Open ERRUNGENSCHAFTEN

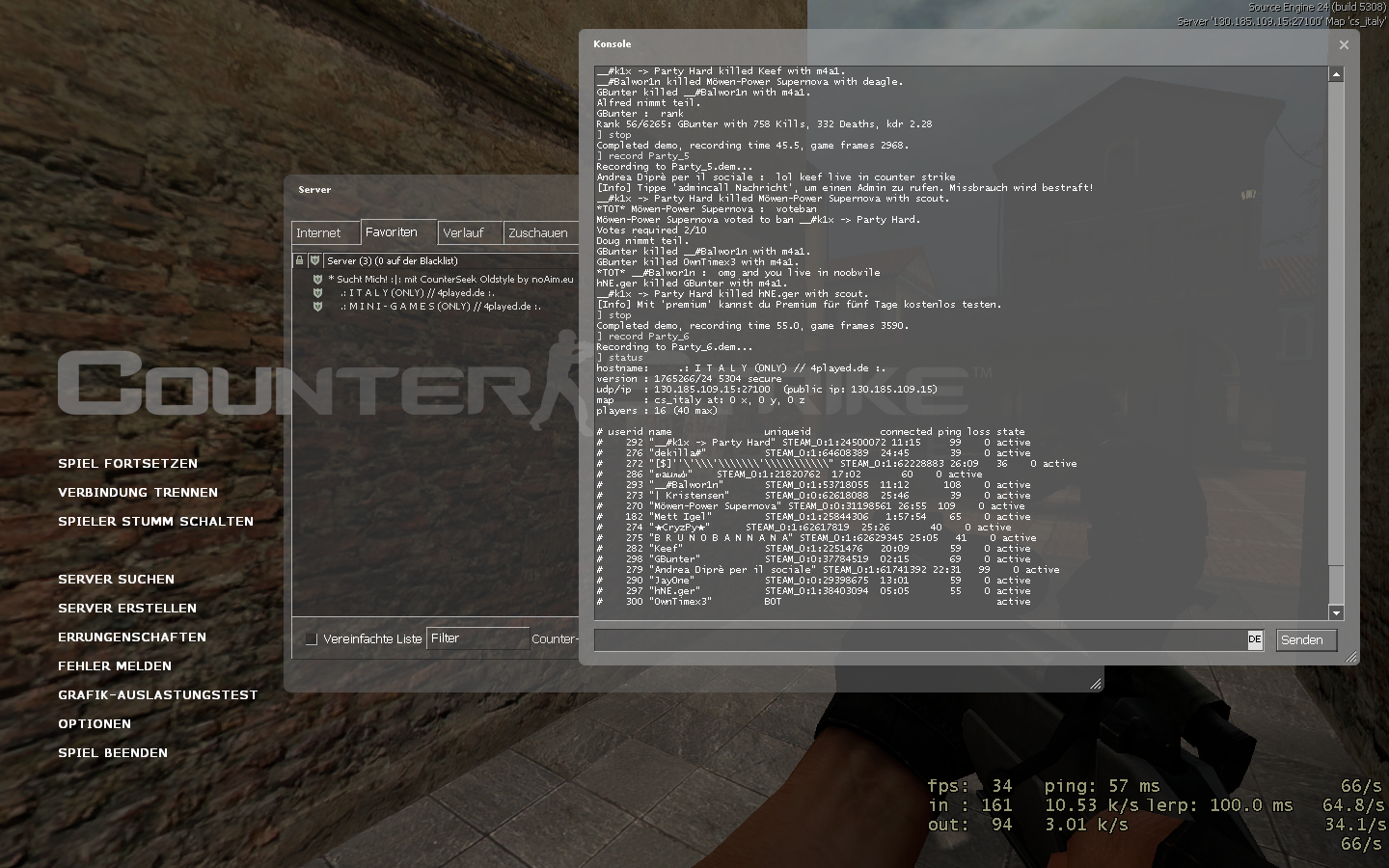[x=132, y=637]
